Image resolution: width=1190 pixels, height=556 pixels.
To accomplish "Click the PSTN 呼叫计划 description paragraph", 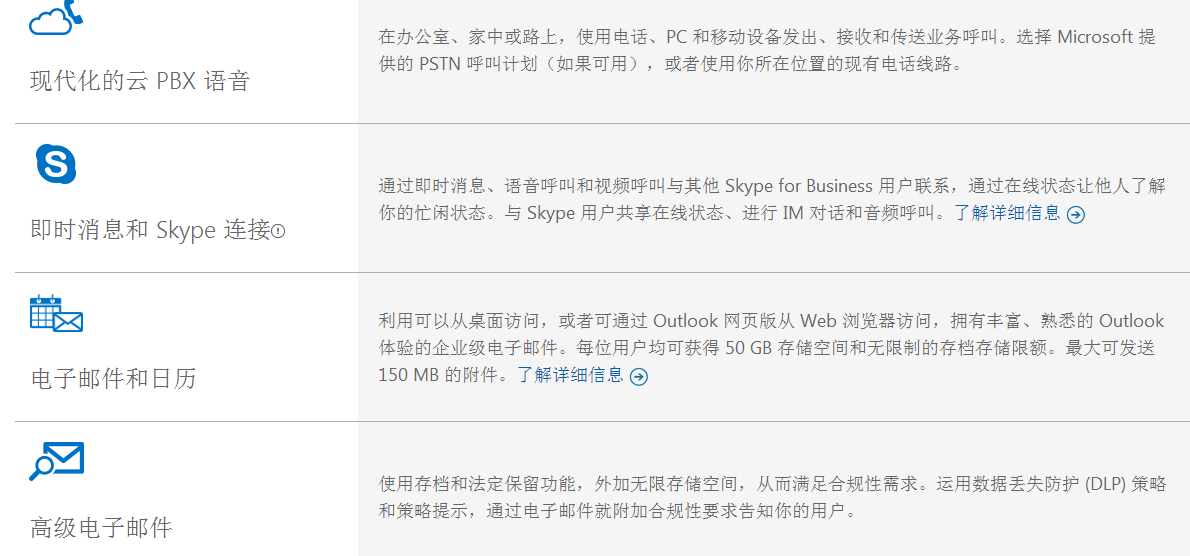I will coord(767,50).
